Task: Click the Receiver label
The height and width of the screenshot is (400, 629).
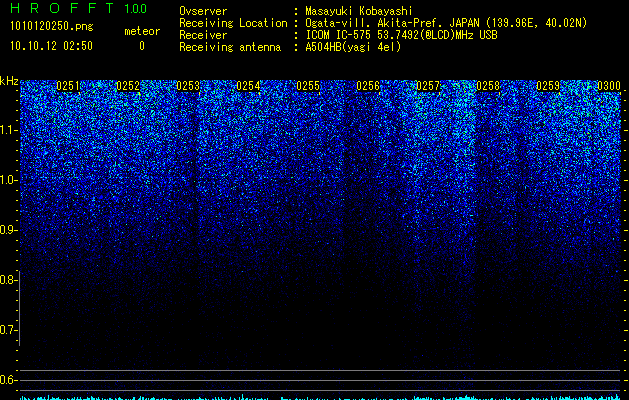Action: (203, 35)
